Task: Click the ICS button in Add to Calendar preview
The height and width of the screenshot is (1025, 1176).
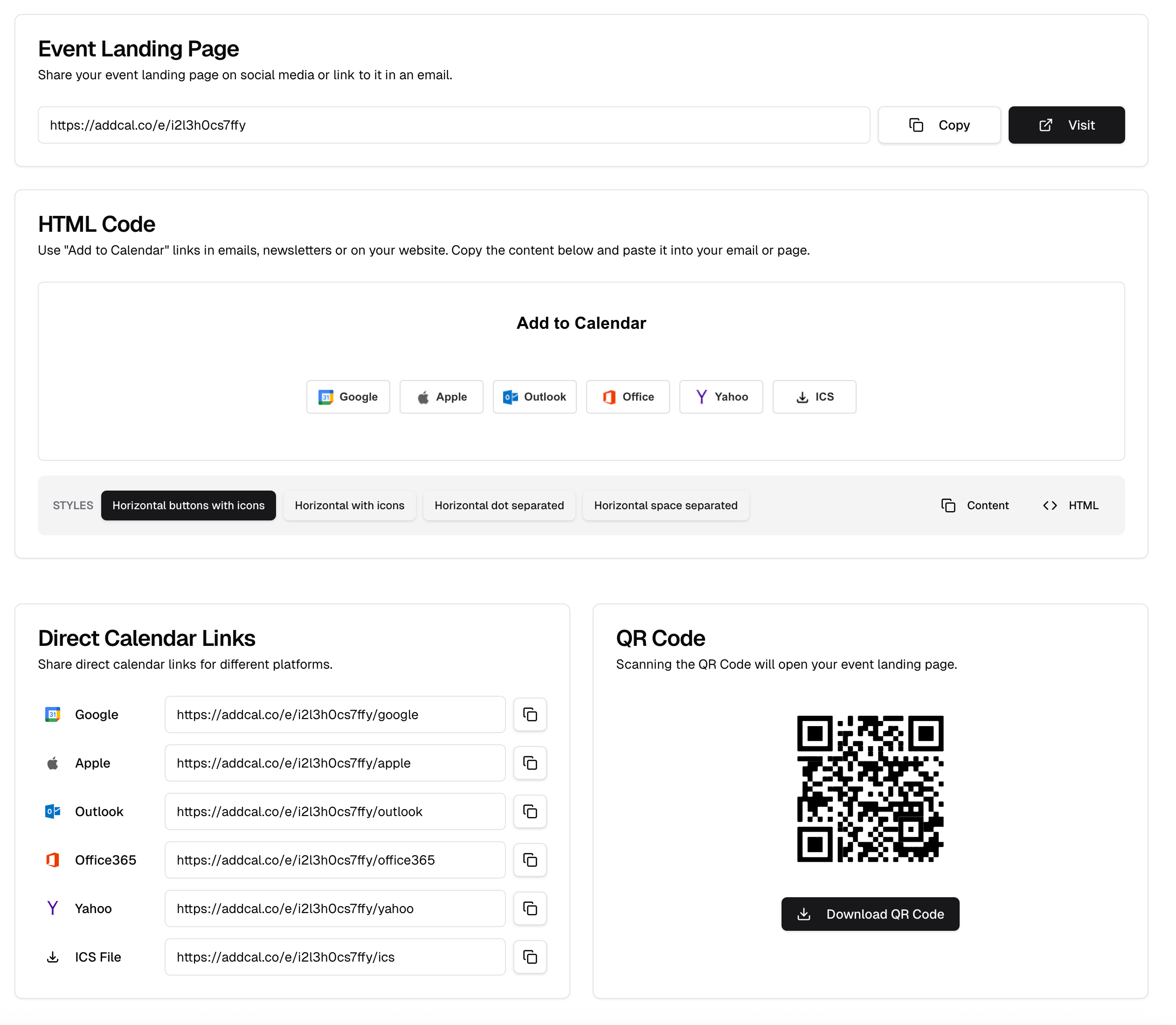Action: tap(814, 396)
